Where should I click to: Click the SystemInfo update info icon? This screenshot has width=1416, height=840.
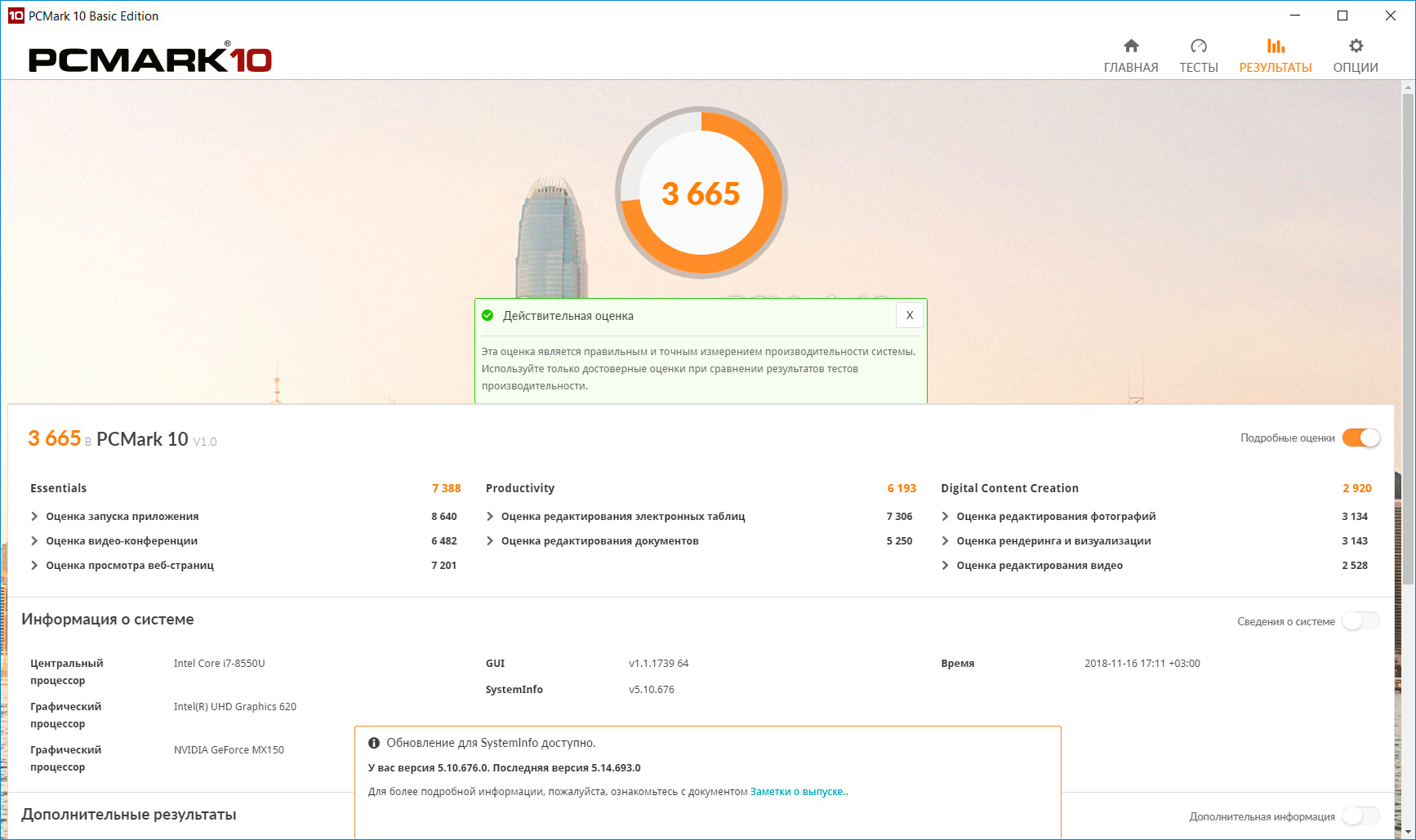(x=374, y=743)
